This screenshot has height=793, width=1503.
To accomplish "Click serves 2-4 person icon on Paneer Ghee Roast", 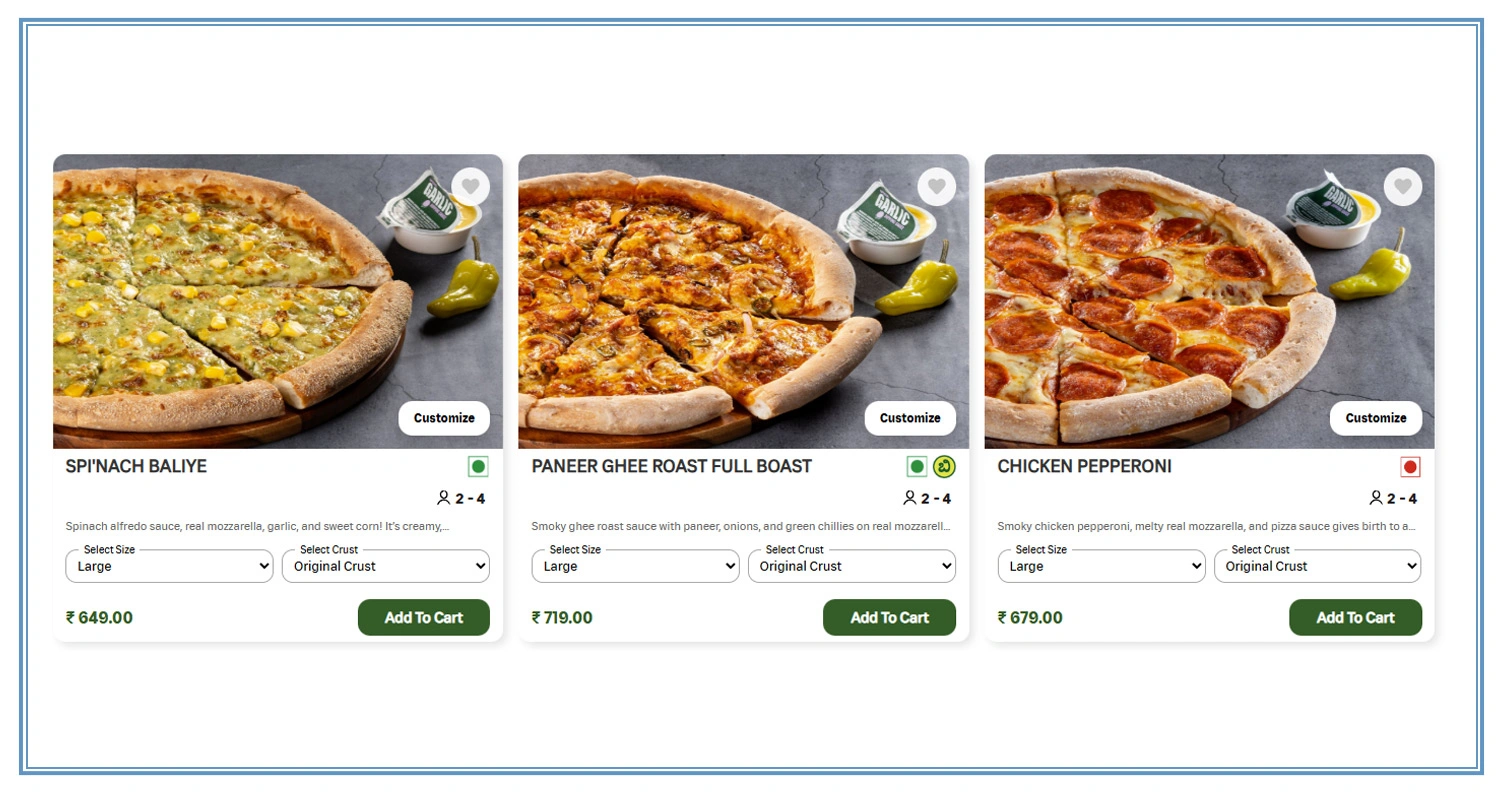I will pyautogui.click(x=910, y=498).
